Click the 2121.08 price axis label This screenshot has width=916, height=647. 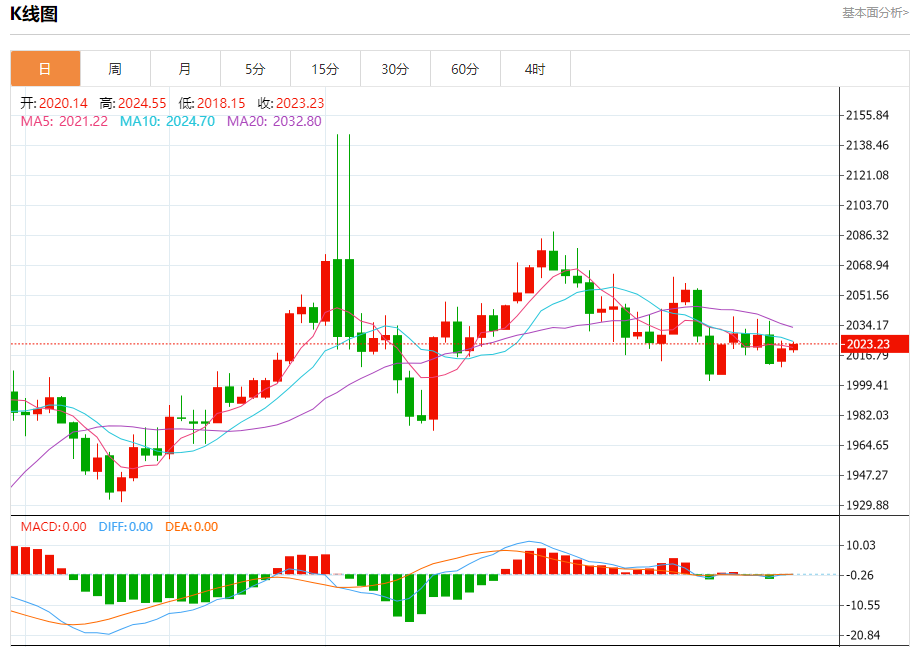click(x=868, y=175)
